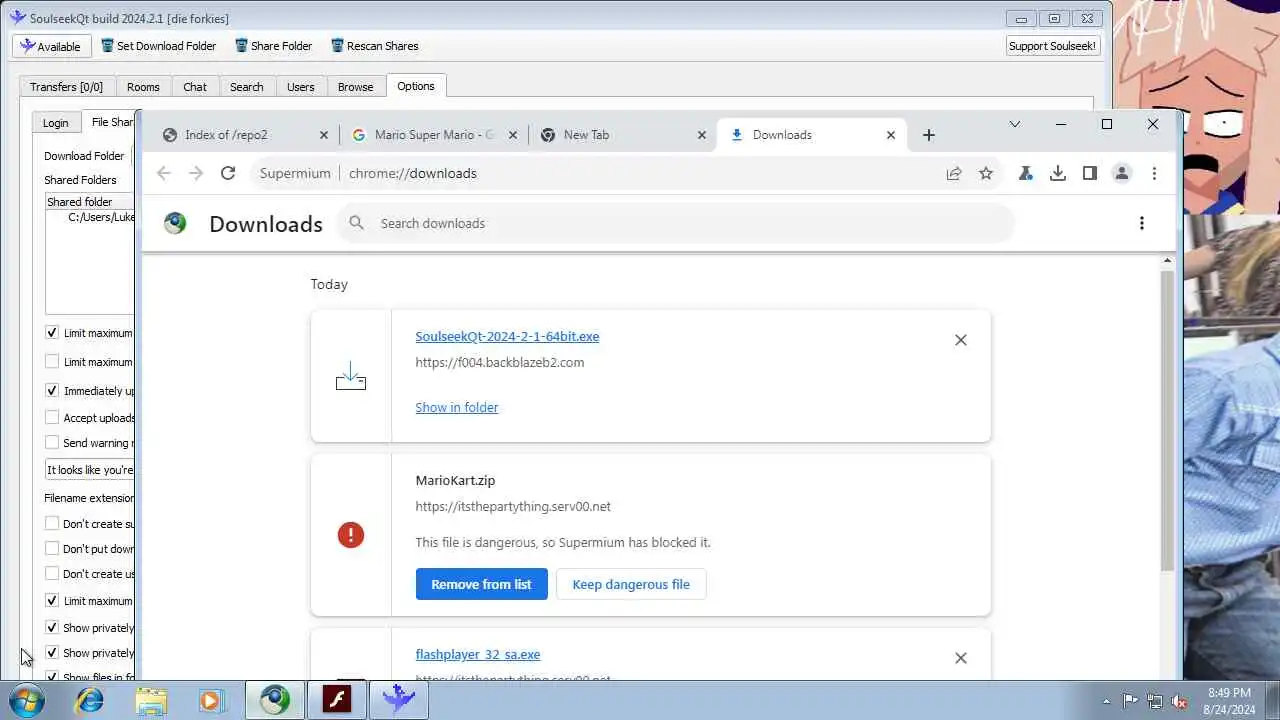Open Windows Media Player on taskbar
This screenshot has height=720, width=1280.
pos(211,700)
